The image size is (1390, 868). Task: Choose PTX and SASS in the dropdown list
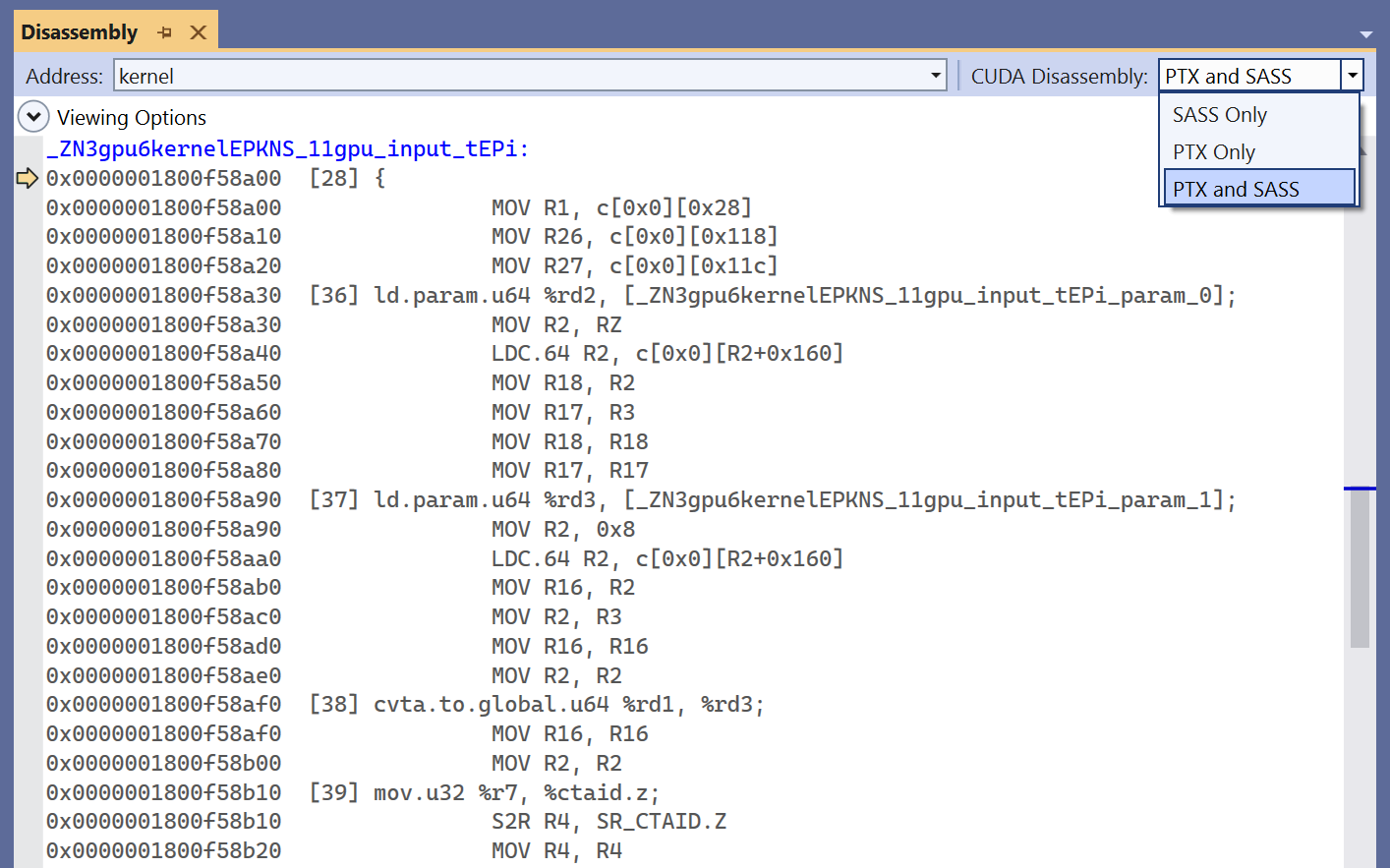pos(1259,189)
